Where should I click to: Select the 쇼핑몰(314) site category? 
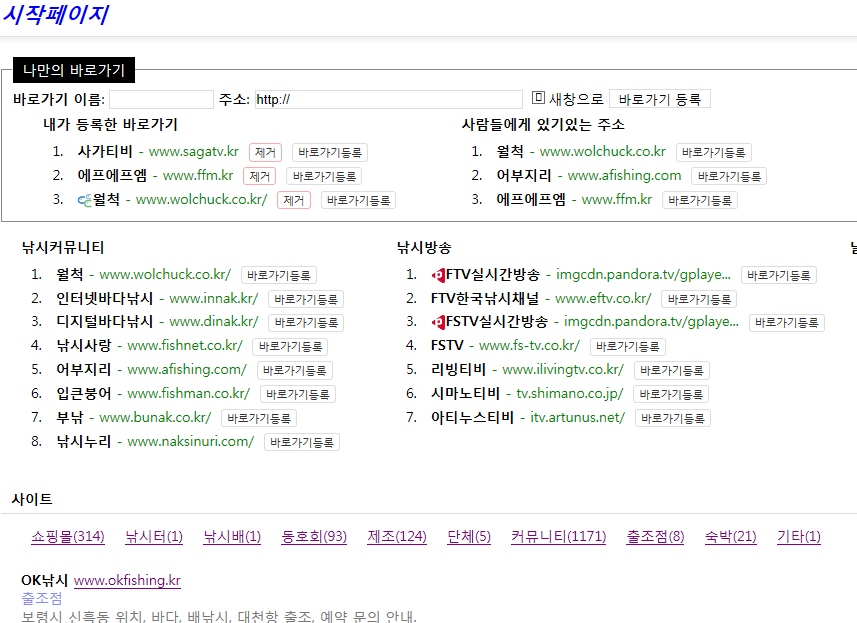pos(68,537)
